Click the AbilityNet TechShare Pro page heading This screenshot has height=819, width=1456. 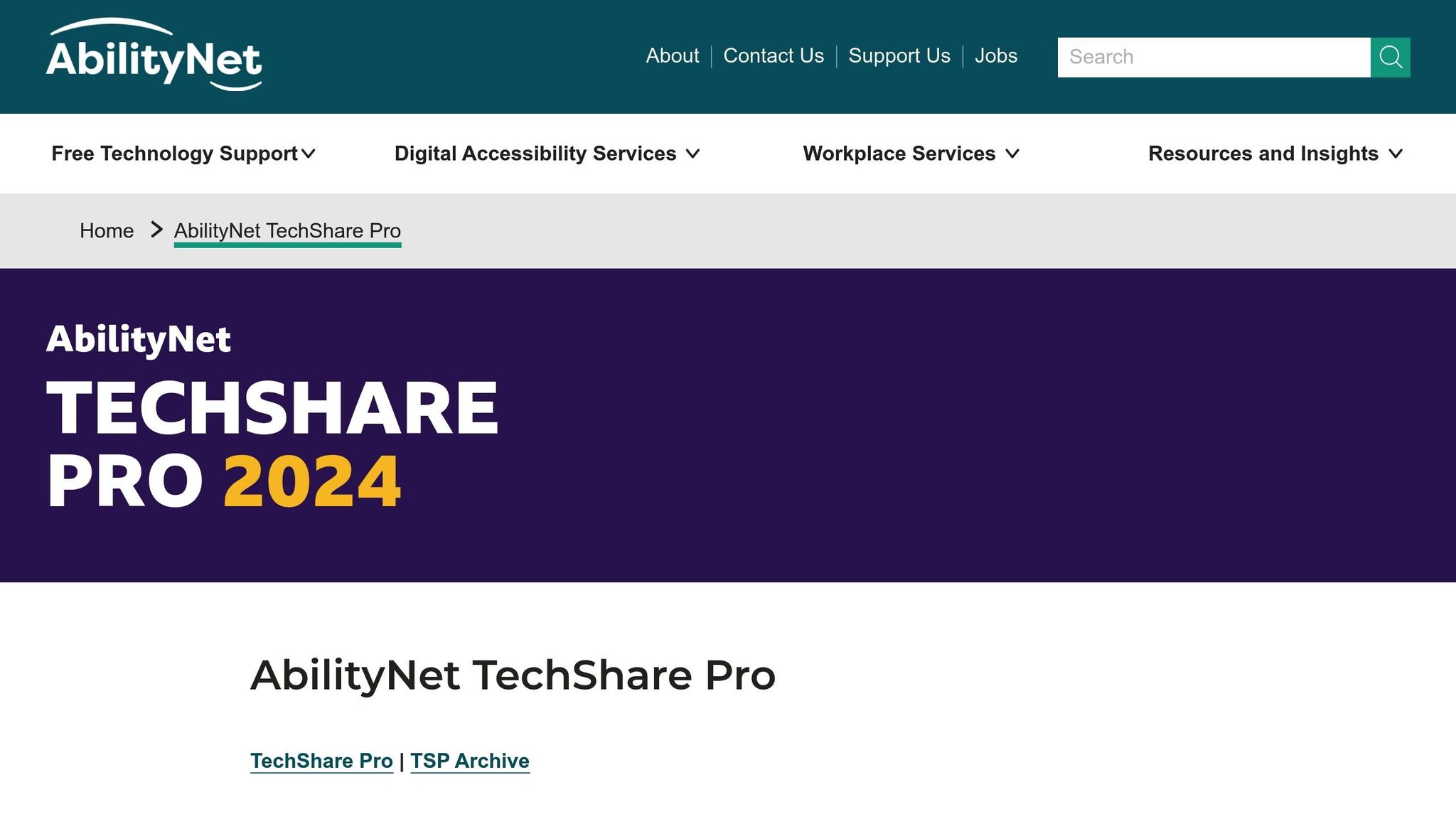513,675
